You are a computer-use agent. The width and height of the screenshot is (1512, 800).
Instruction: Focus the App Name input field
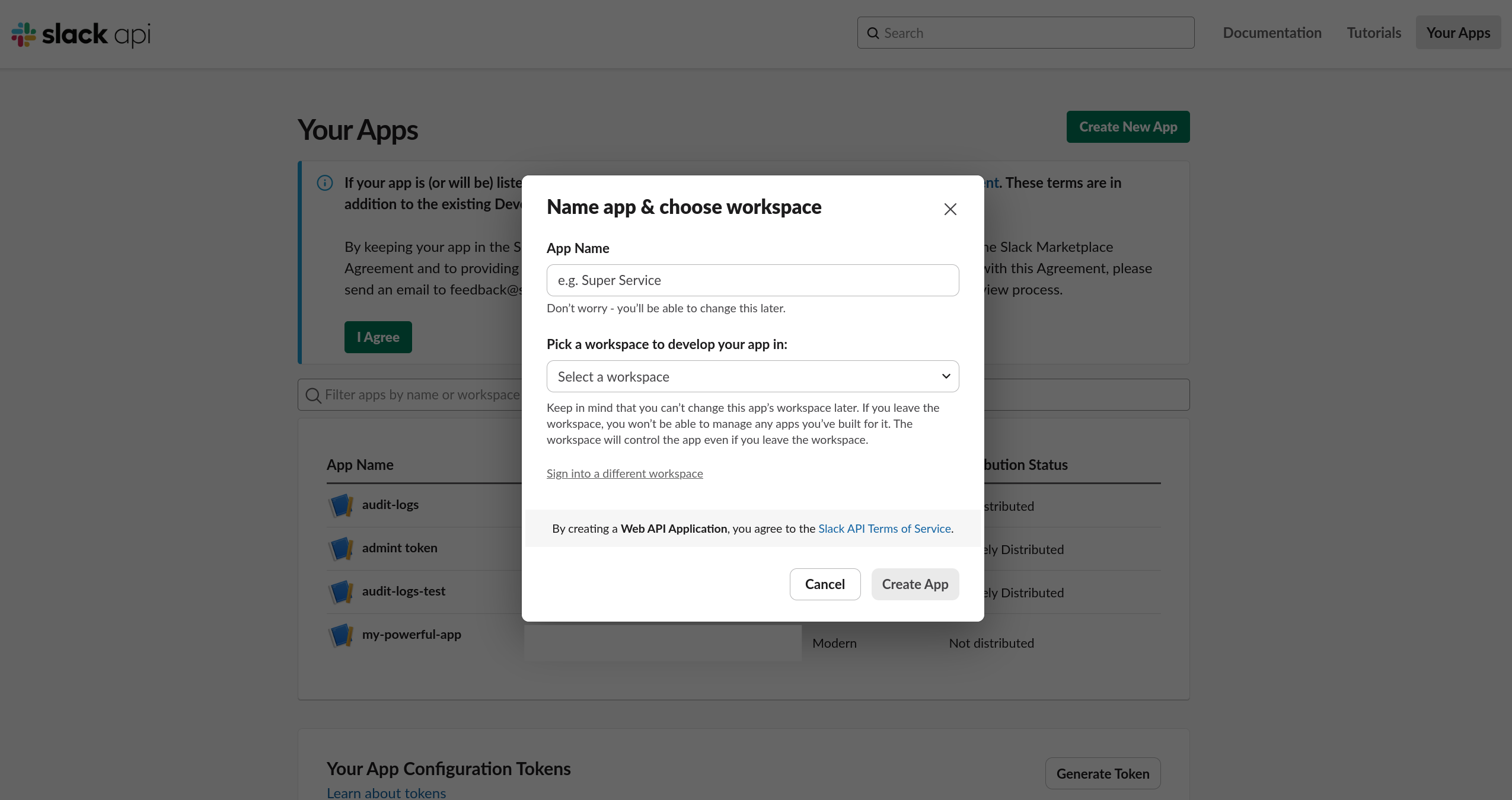(752, 280)
